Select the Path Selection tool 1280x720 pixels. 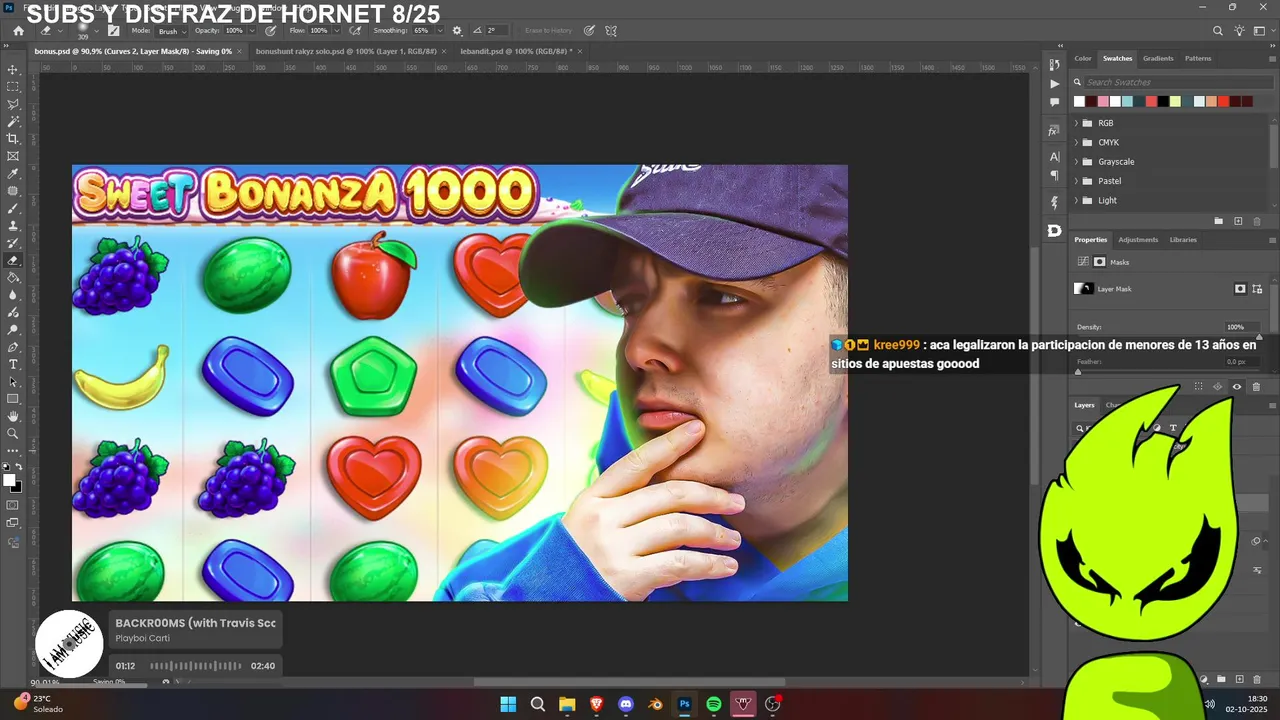click(x=13, y=382)
